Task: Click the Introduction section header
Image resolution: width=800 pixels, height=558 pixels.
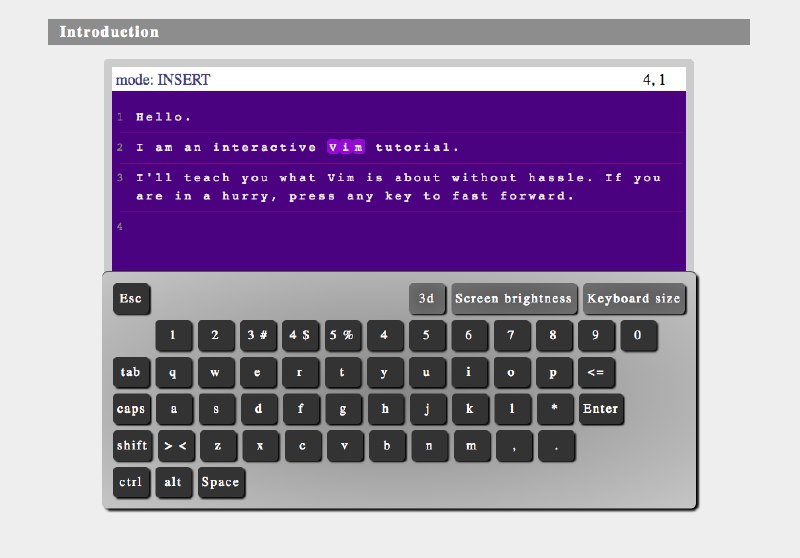Action: [x=399, y=32]
